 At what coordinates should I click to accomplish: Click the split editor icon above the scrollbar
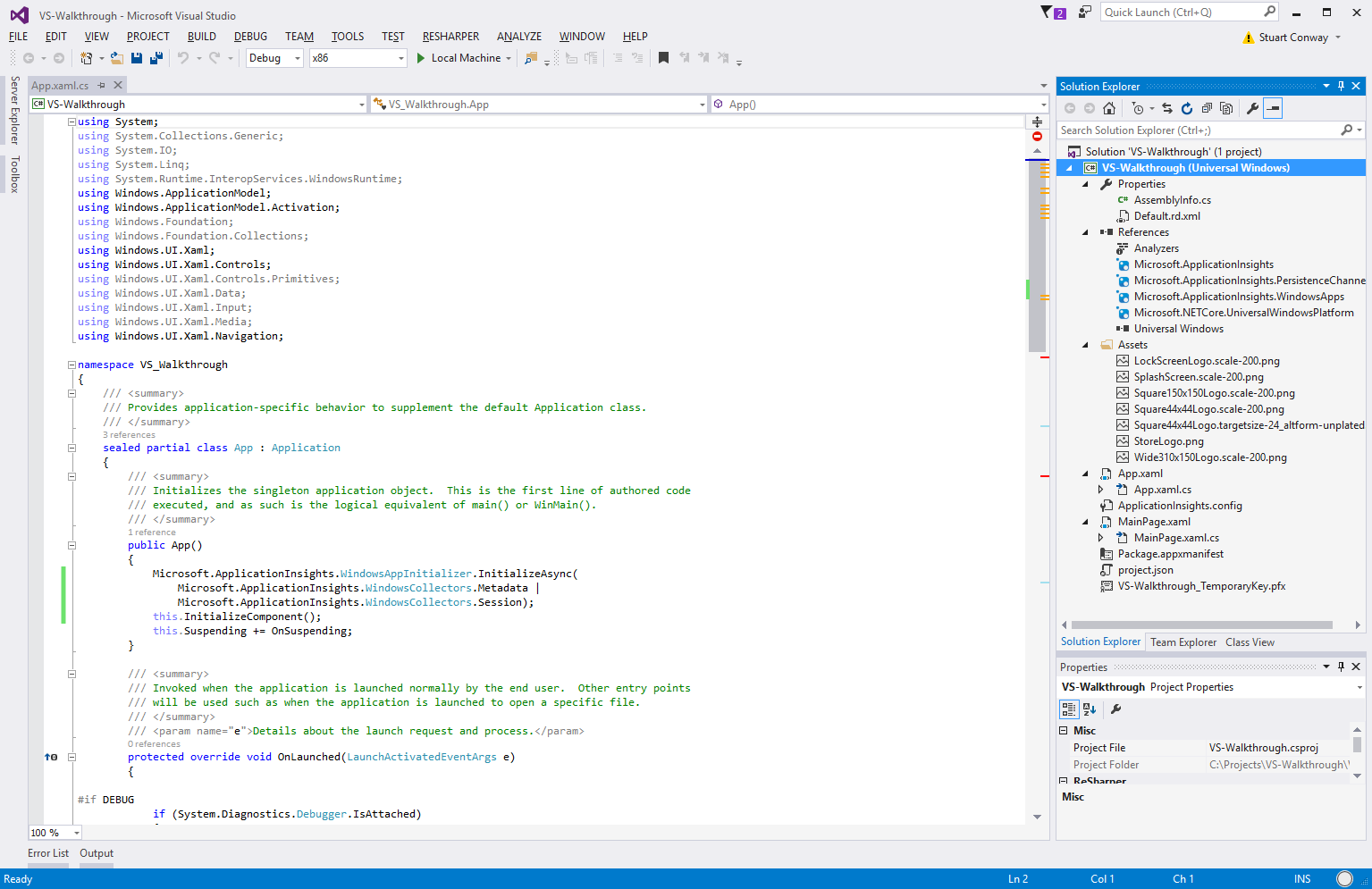[1037, 122]
